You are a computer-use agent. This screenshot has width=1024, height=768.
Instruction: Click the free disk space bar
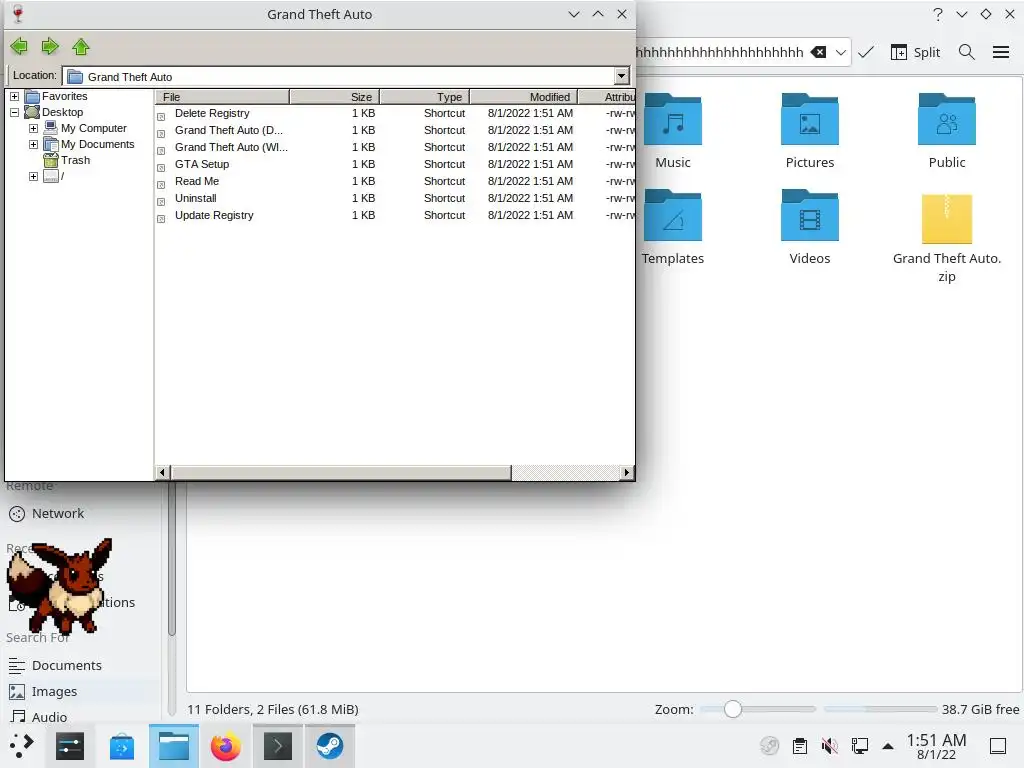tap(880, 709)
